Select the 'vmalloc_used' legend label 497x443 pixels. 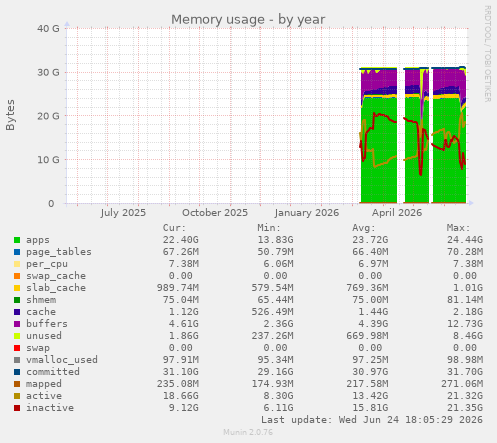click(62, 360)
